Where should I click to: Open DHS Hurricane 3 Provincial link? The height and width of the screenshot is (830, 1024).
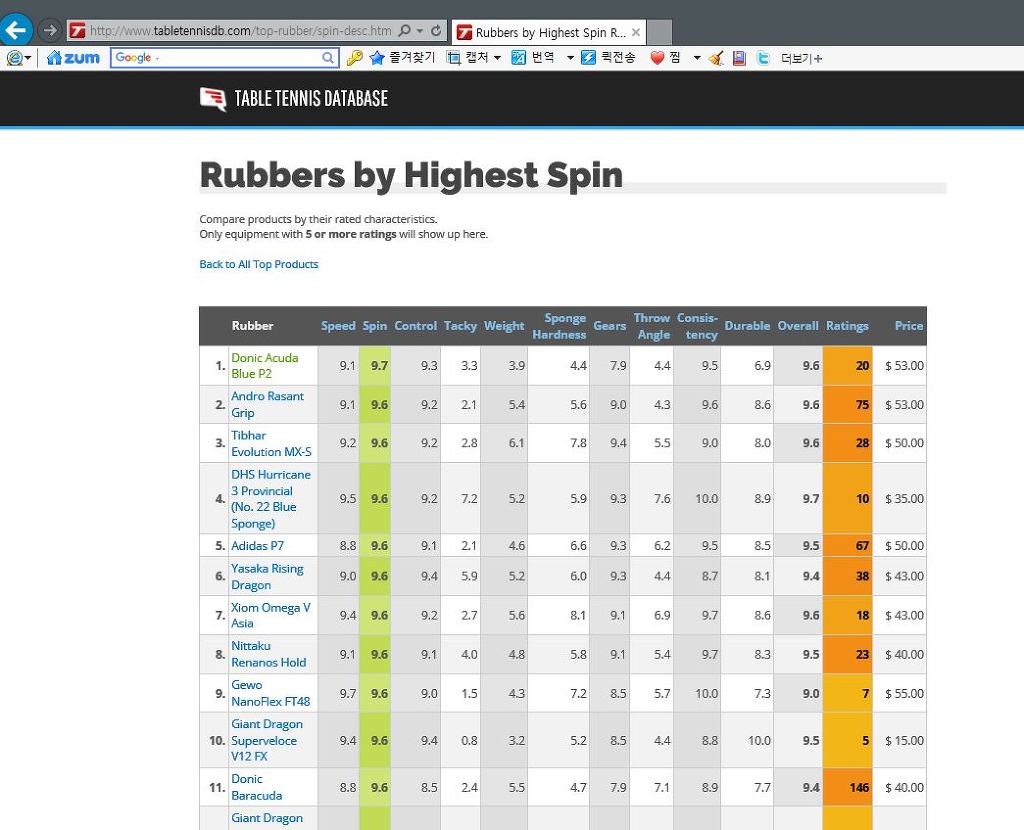[x=270, y=499]
